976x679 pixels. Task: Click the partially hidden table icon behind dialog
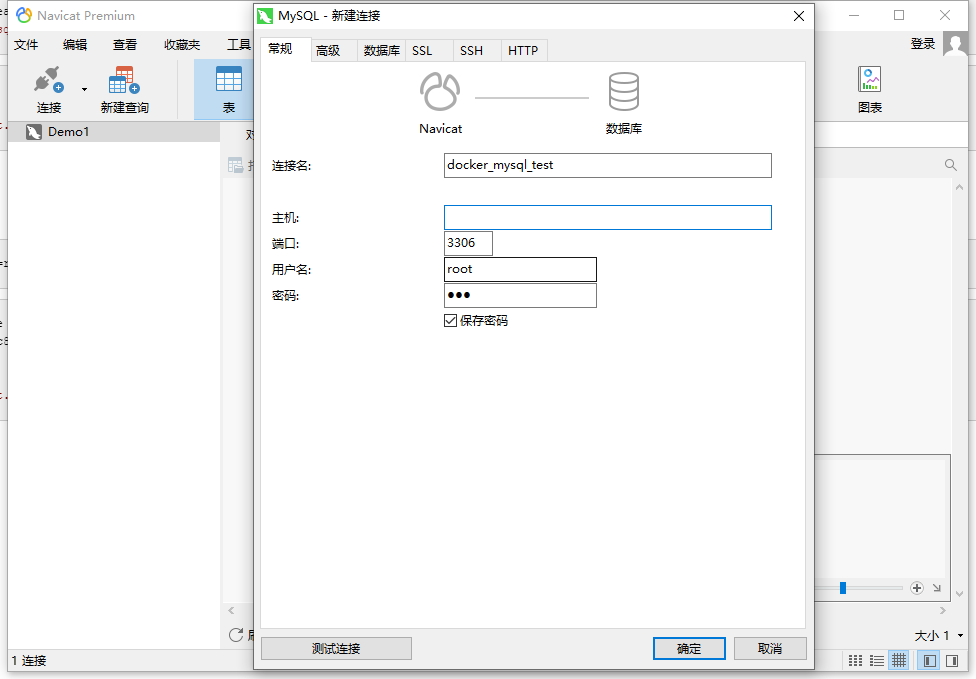coord(235,165)
